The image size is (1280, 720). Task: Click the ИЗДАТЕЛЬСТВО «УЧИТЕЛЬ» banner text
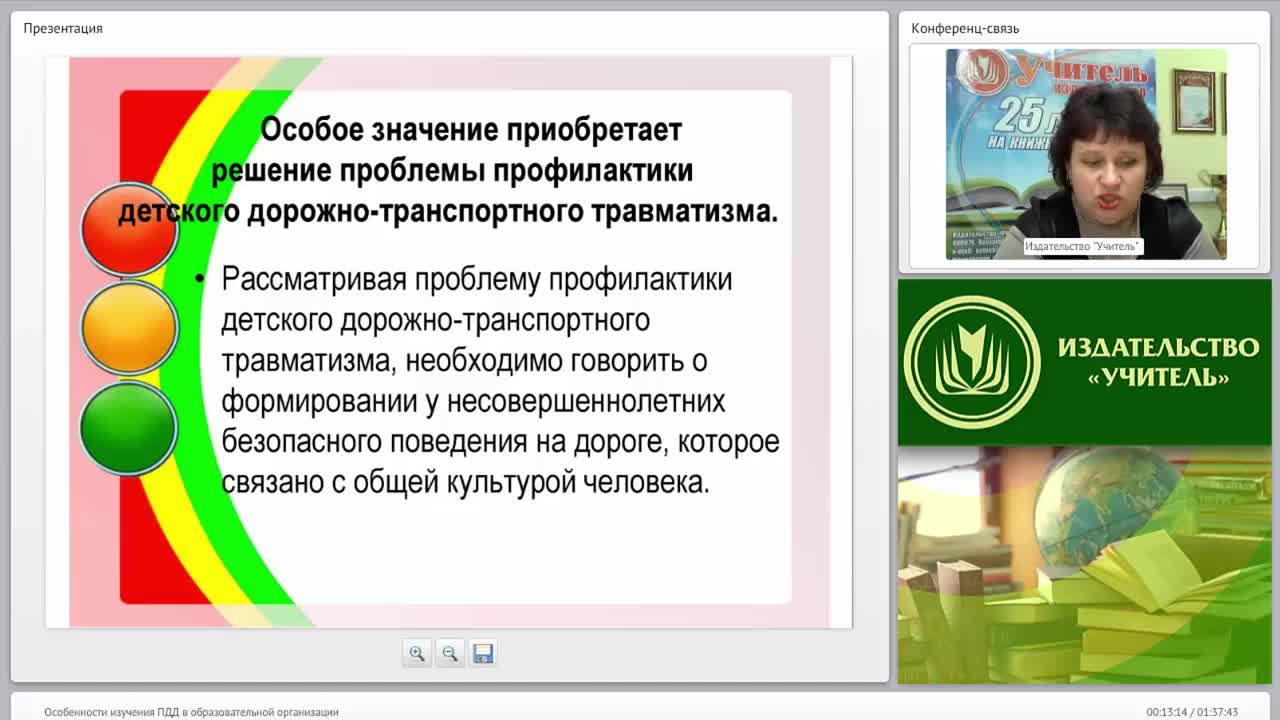(1158, 362)
